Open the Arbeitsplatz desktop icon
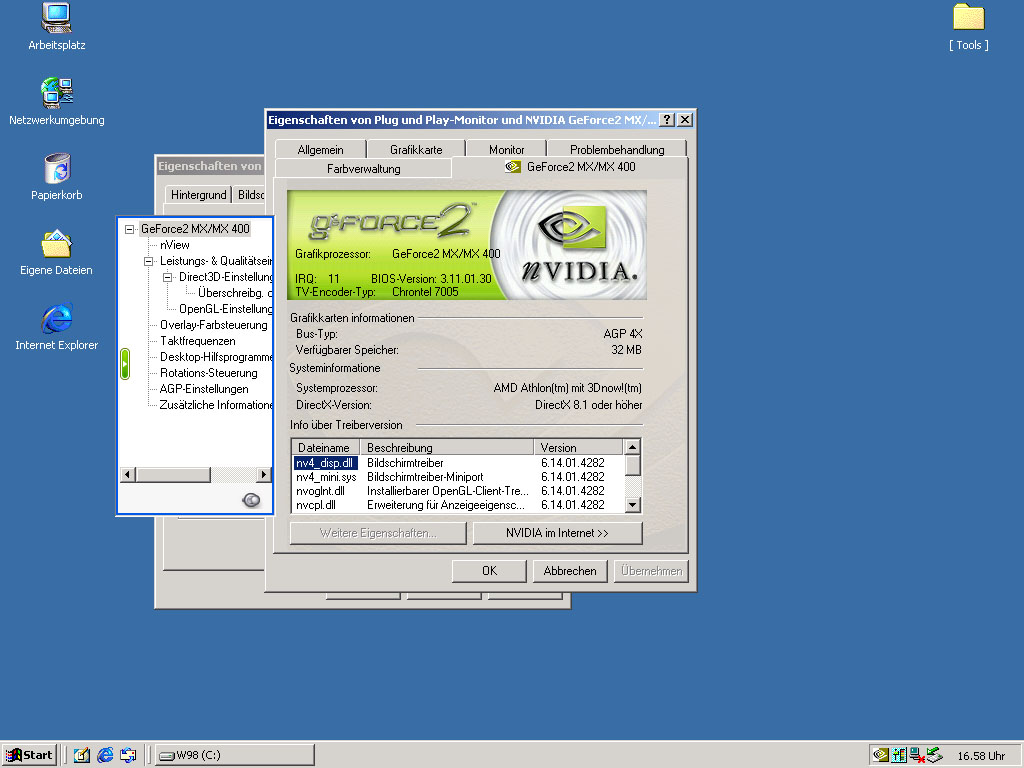This screenshot has width=1024, height=768. (x=57, y=19)
